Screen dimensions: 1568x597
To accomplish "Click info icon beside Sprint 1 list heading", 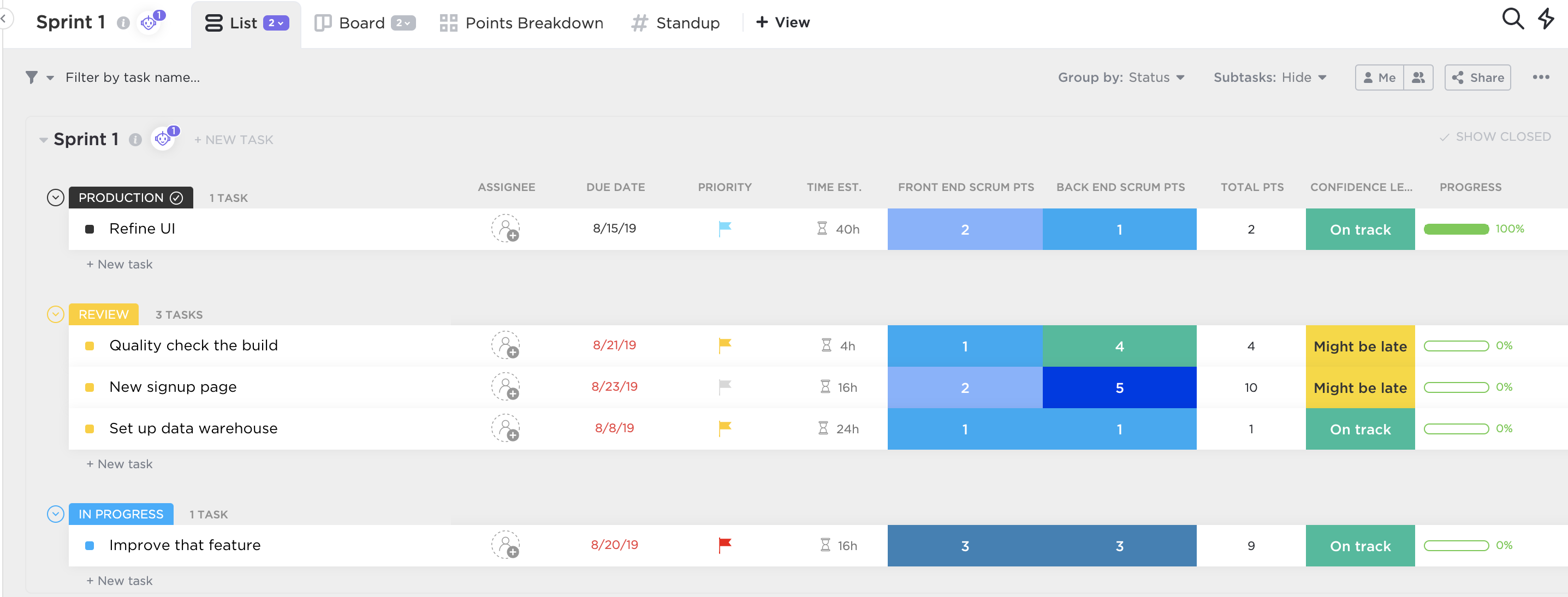I will [x=135, y=140].
